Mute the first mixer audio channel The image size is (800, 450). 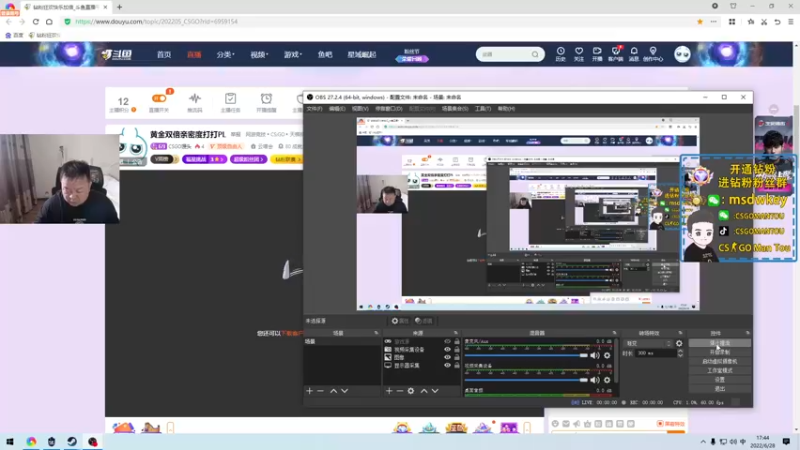point(595,355)
